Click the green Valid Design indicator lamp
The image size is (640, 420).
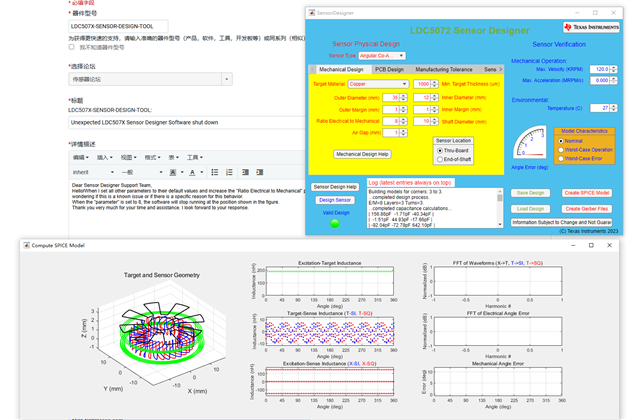click(x=335, y=223)
